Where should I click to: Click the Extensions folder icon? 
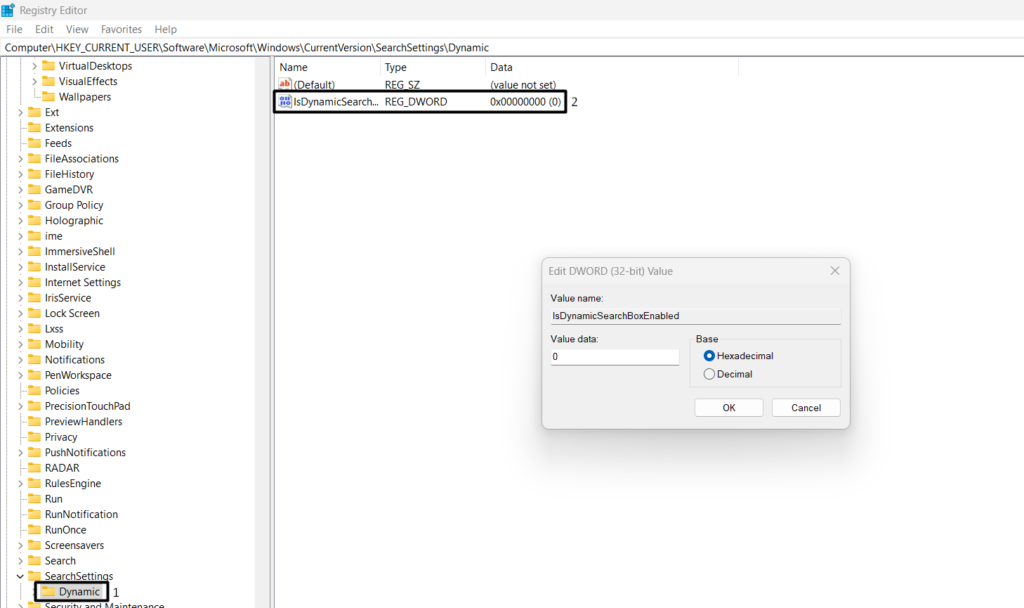(35, 127)
